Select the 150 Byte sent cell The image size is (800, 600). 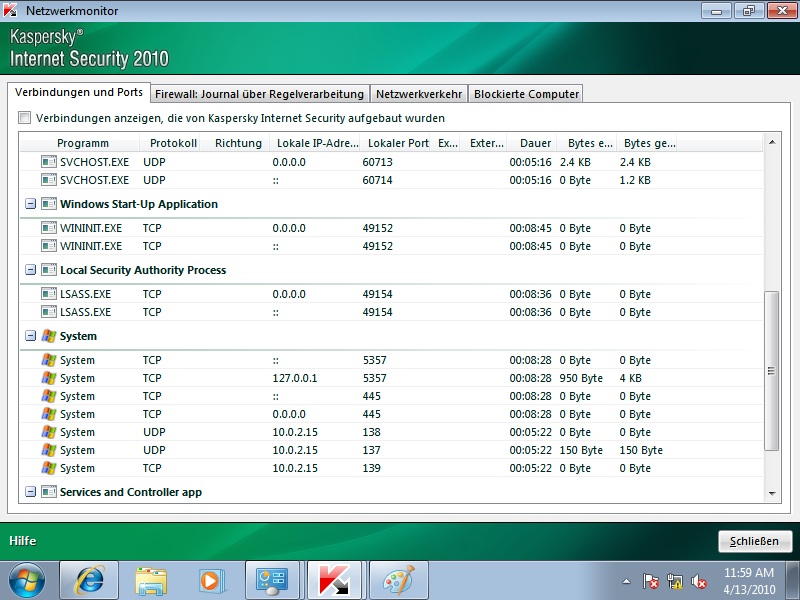tap(641, 450)
